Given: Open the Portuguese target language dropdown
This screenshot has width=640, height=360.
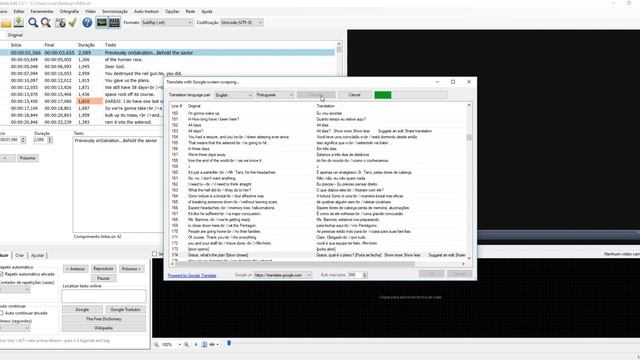Looking at the screenshot, I should [274, 95].
